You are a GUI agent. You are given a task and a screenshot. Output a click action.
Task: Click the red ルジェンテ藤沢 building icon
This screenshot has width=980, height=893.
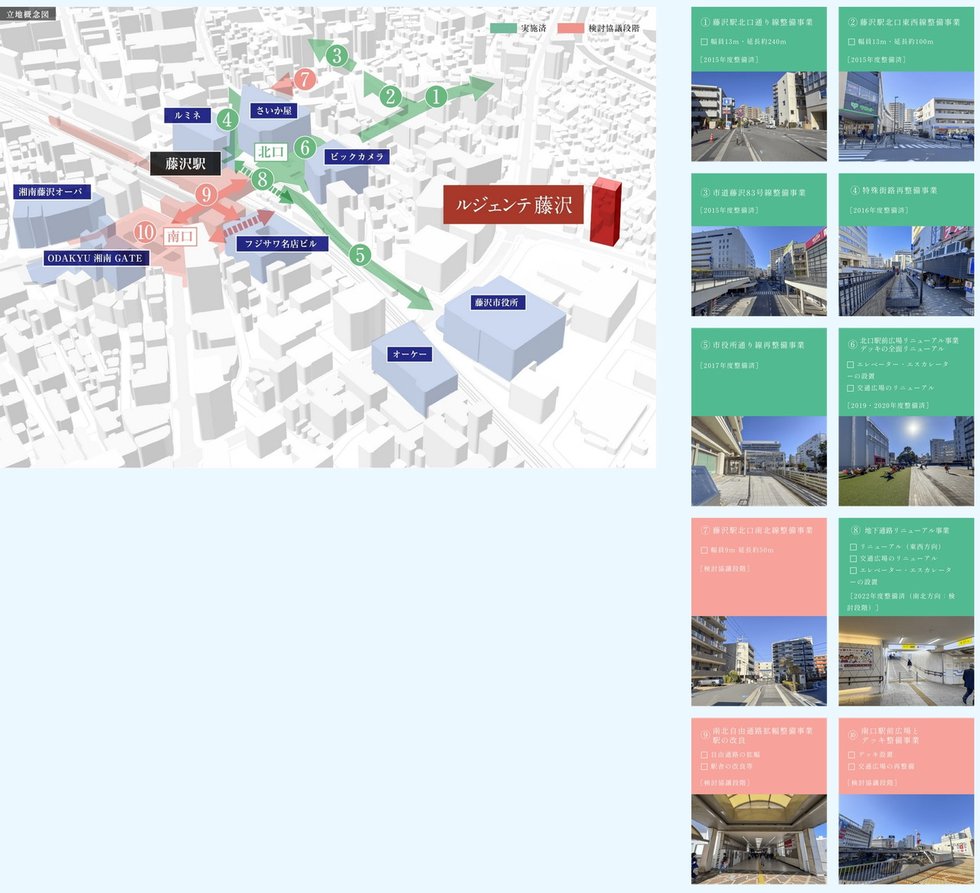click(604, 213)
